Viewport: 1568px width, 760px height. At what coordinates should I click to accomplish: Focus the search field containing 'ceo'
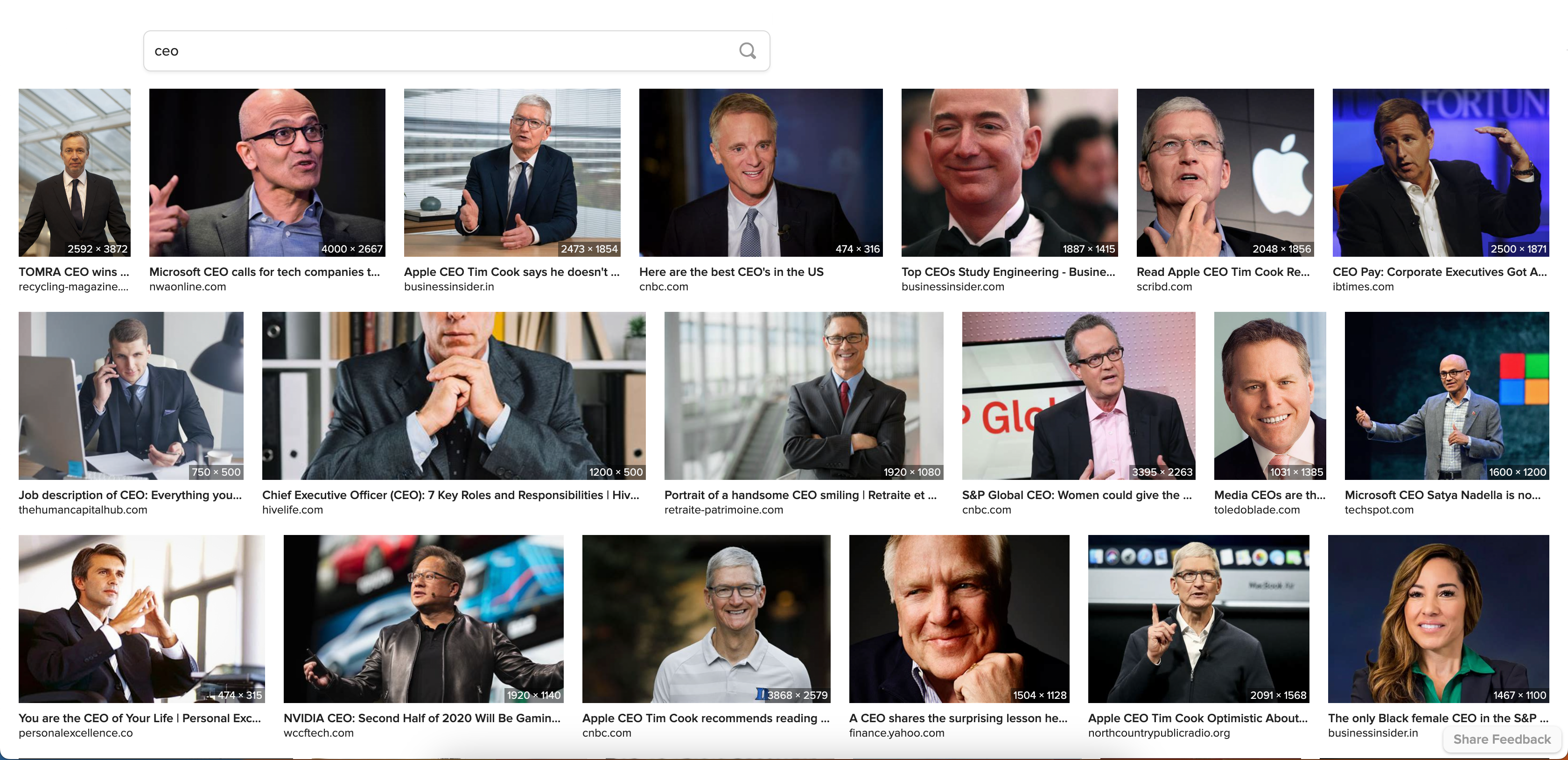pyautogui.click(x=456, y=50)
